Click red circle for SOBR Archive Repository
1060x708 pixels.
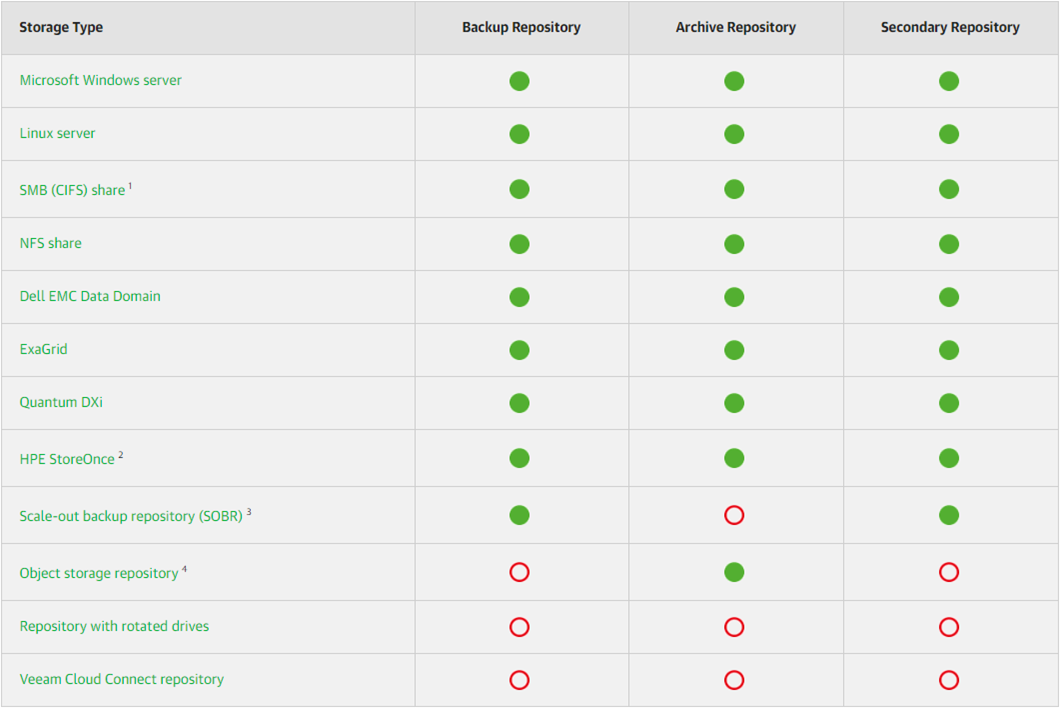coord(734,515)
